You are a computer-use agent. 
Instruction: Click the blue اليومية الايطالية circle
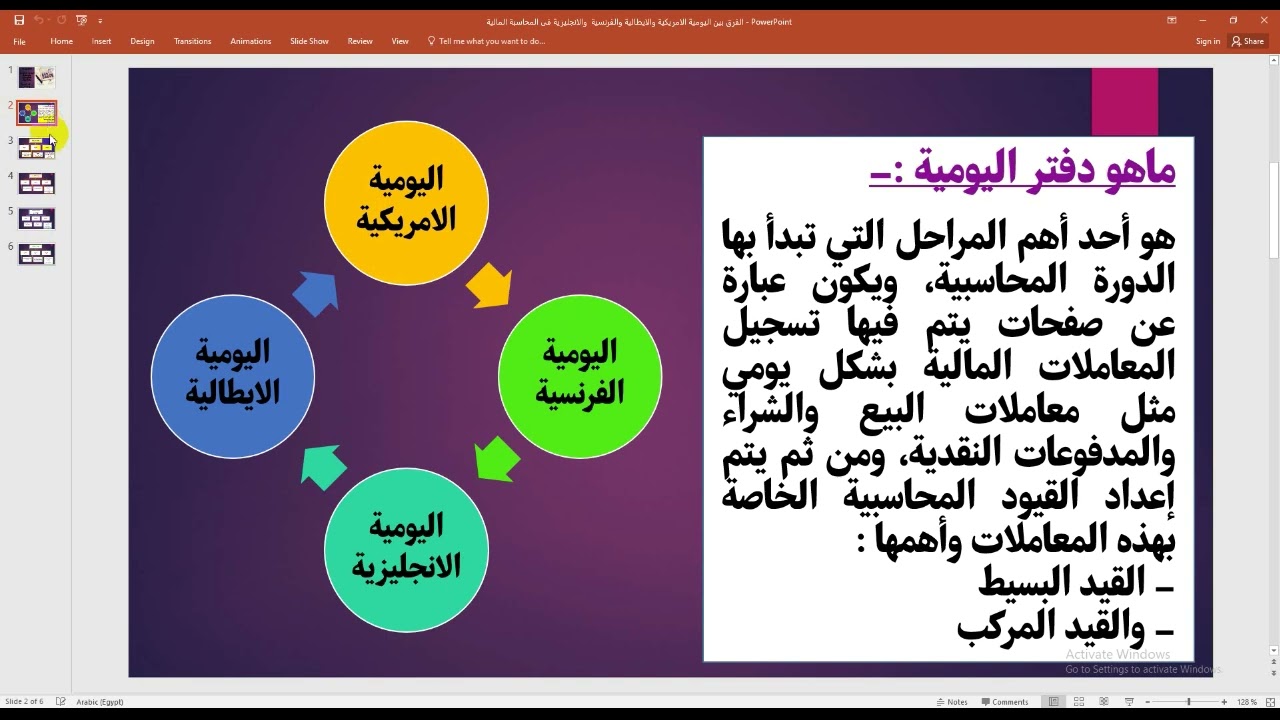click(233, 376)
